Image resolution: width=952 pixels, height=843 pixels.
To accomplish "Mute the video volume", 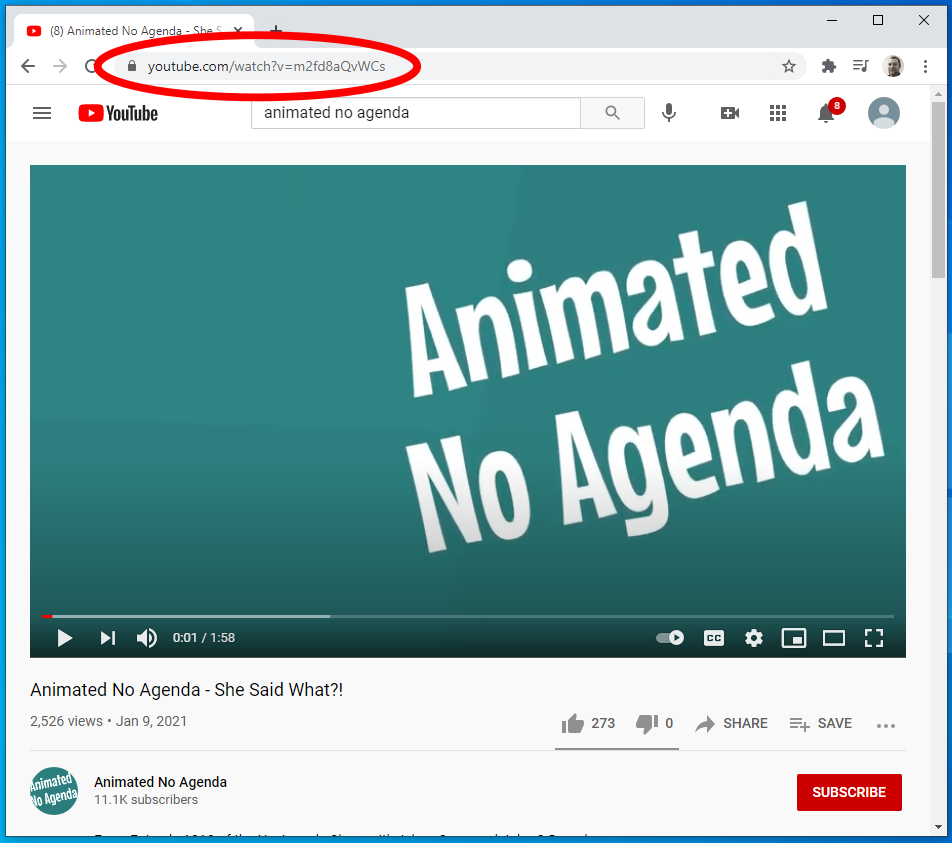I will (x=146, y=638).
